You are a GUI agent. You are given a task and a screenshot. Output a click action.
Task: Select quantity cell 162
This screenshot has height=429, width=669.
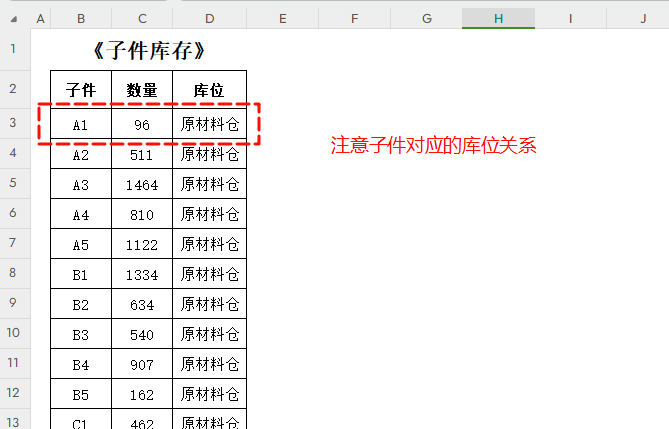pyautogui.click(x=142, y=394)
